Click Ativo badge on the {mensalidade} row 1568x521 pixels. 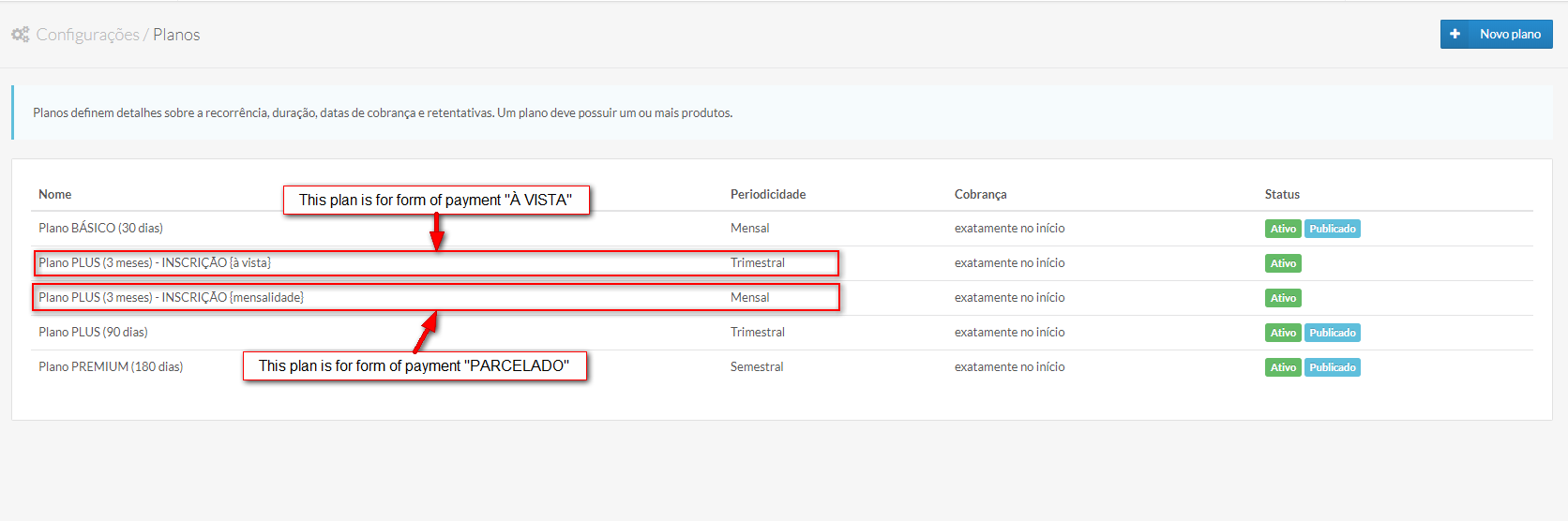tap(1282, 299)
